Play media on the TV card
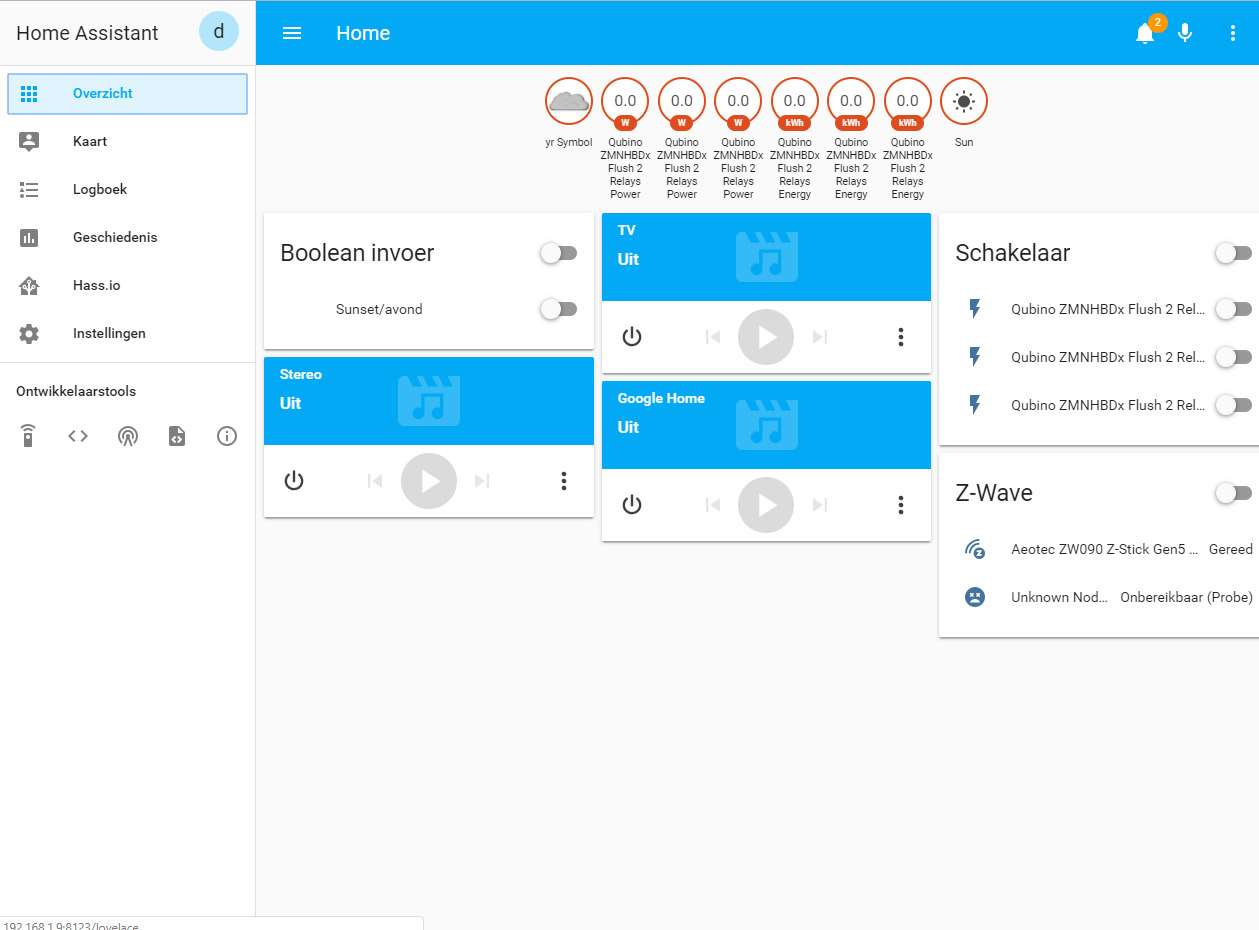Viewport: 1259px width, 930px height. [767, 337]
